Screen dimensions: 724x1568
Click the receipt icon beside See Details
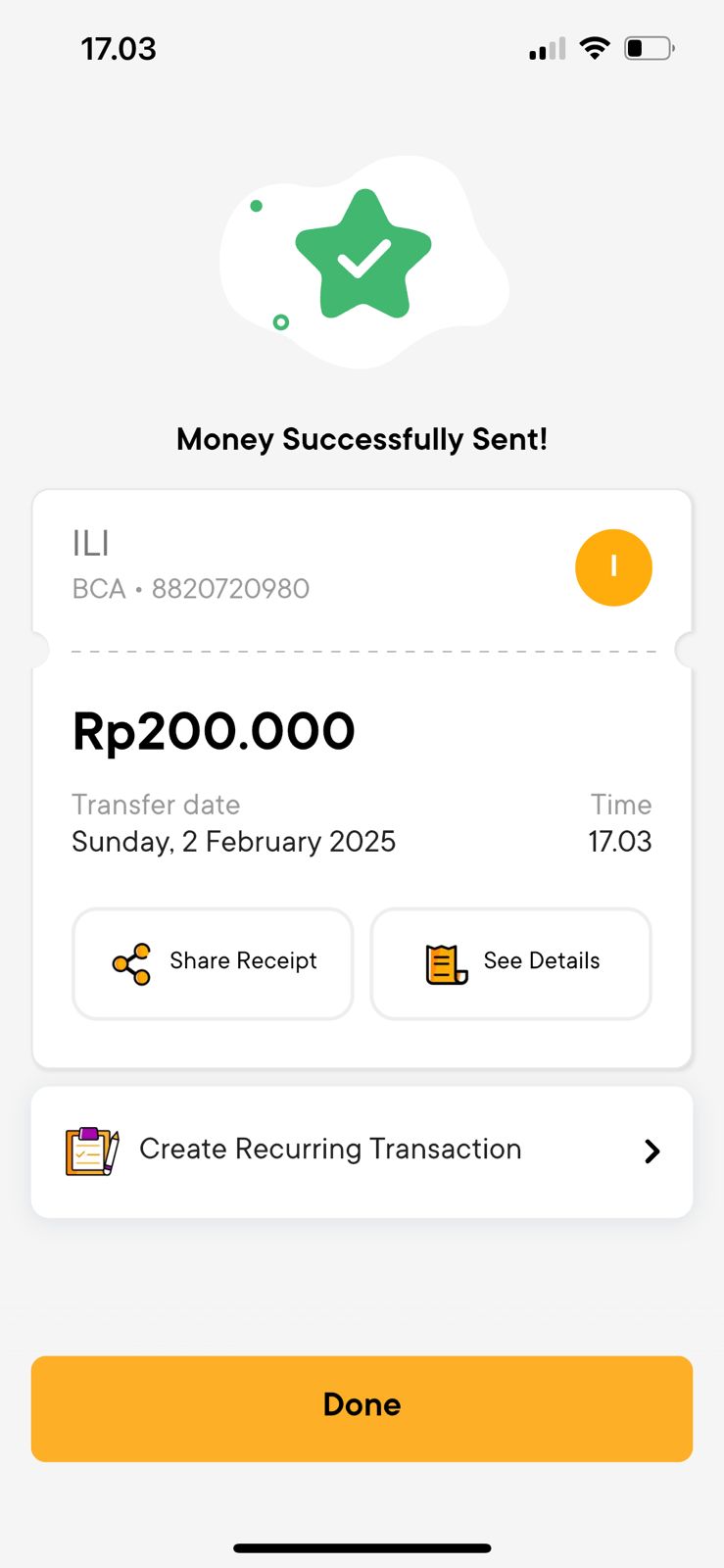446,964
